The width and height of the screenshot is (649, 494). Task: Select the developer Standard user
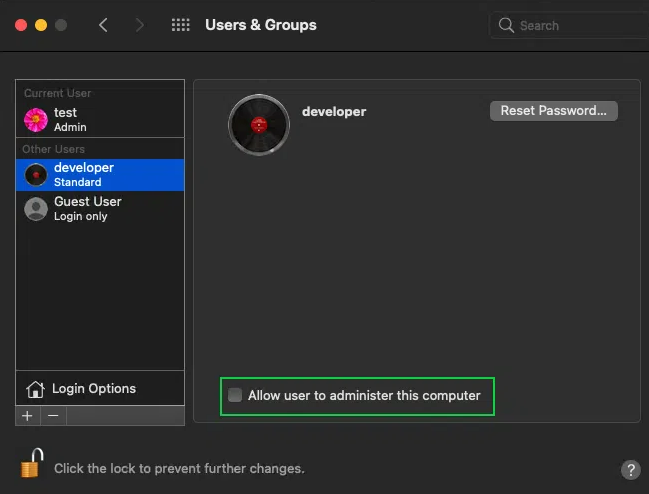(x=100, y=175)
